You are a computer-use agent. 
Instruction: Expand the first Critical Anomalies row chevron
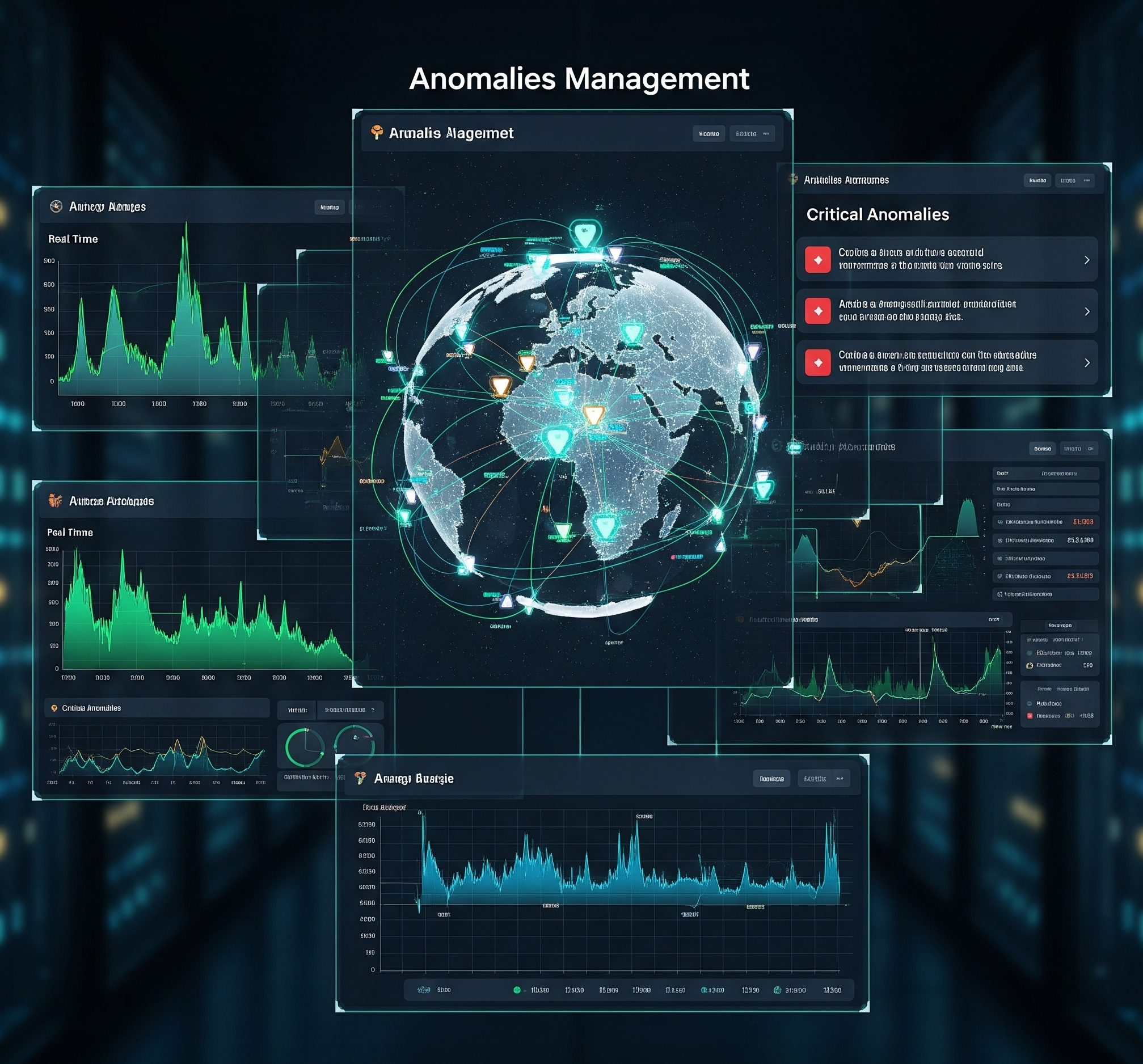coord(1087,260)
